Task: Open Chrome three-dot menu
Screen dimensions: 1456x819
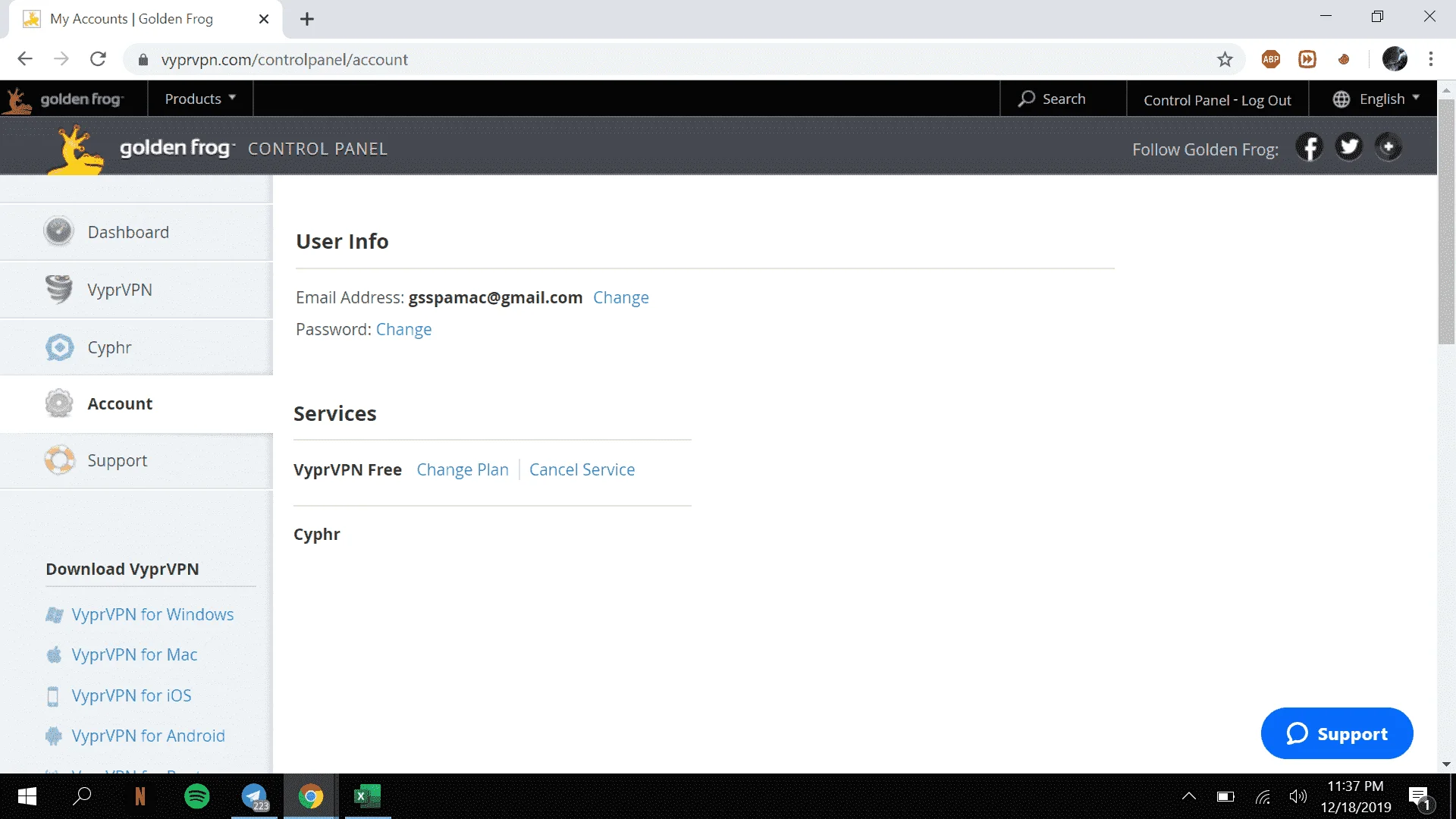Action: 1431,59
